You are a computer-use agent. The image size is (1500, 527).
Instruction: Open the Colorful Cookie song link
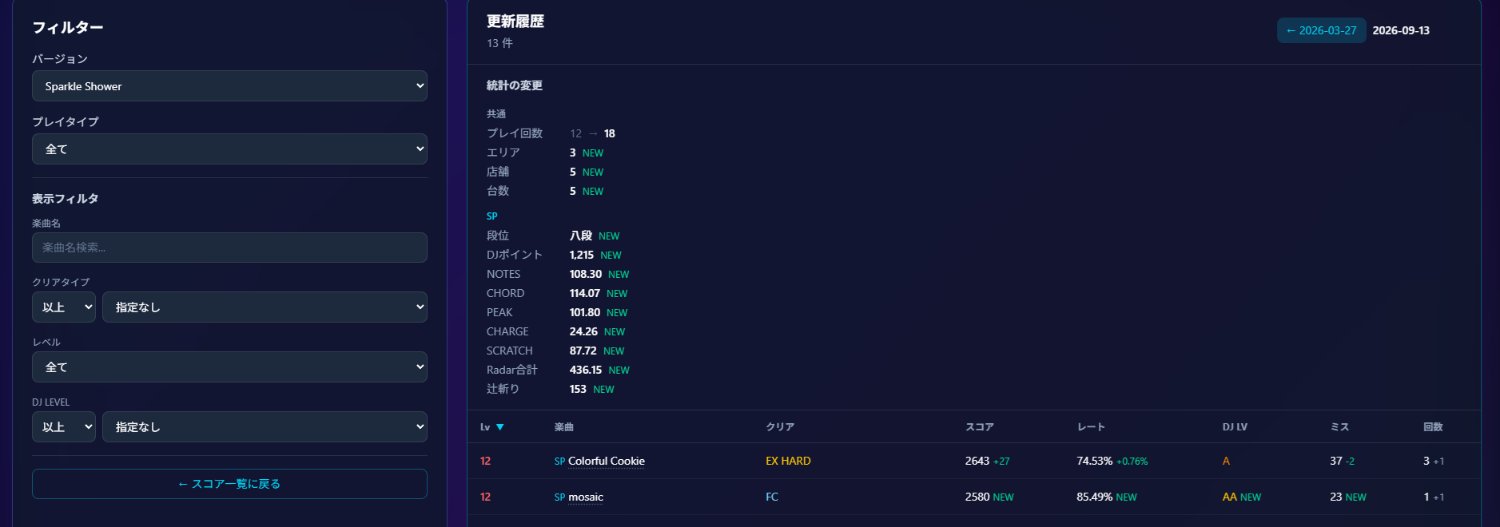(606, 461)
